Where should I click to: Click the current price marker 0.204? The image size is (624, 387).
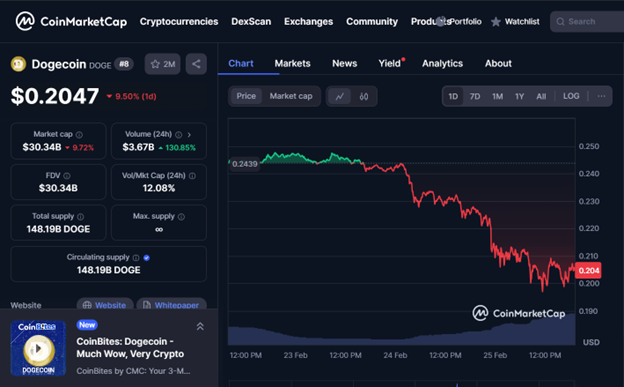coord(588,271)
